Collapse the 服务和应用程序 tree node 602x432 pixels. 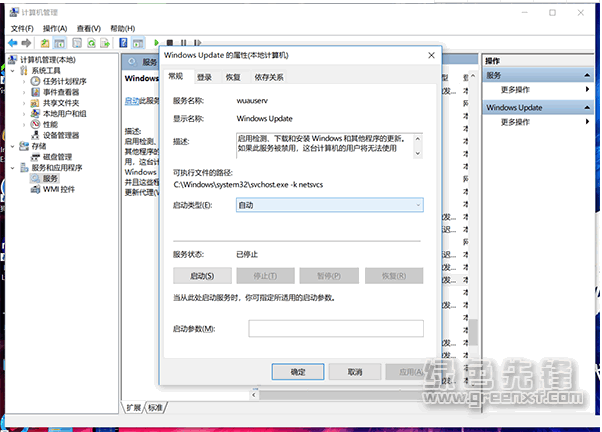pos(13,168)
